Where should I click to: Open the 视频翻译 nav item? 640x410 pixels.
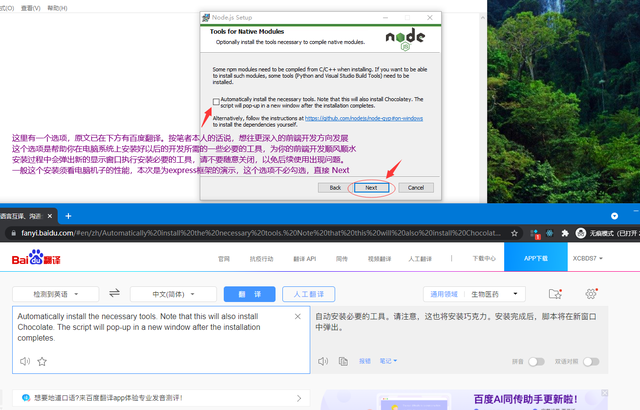(379, 259)
